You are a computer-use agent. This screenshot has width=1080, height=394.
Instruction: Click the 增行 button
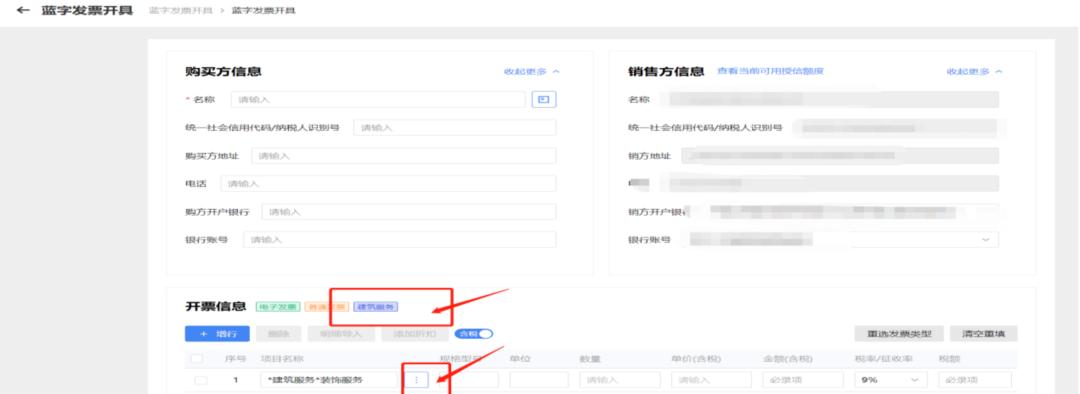(x=217, y=333)
